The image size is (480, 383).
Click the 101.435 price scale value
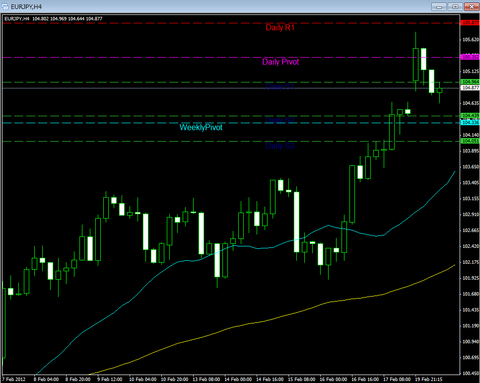point(470,310)
